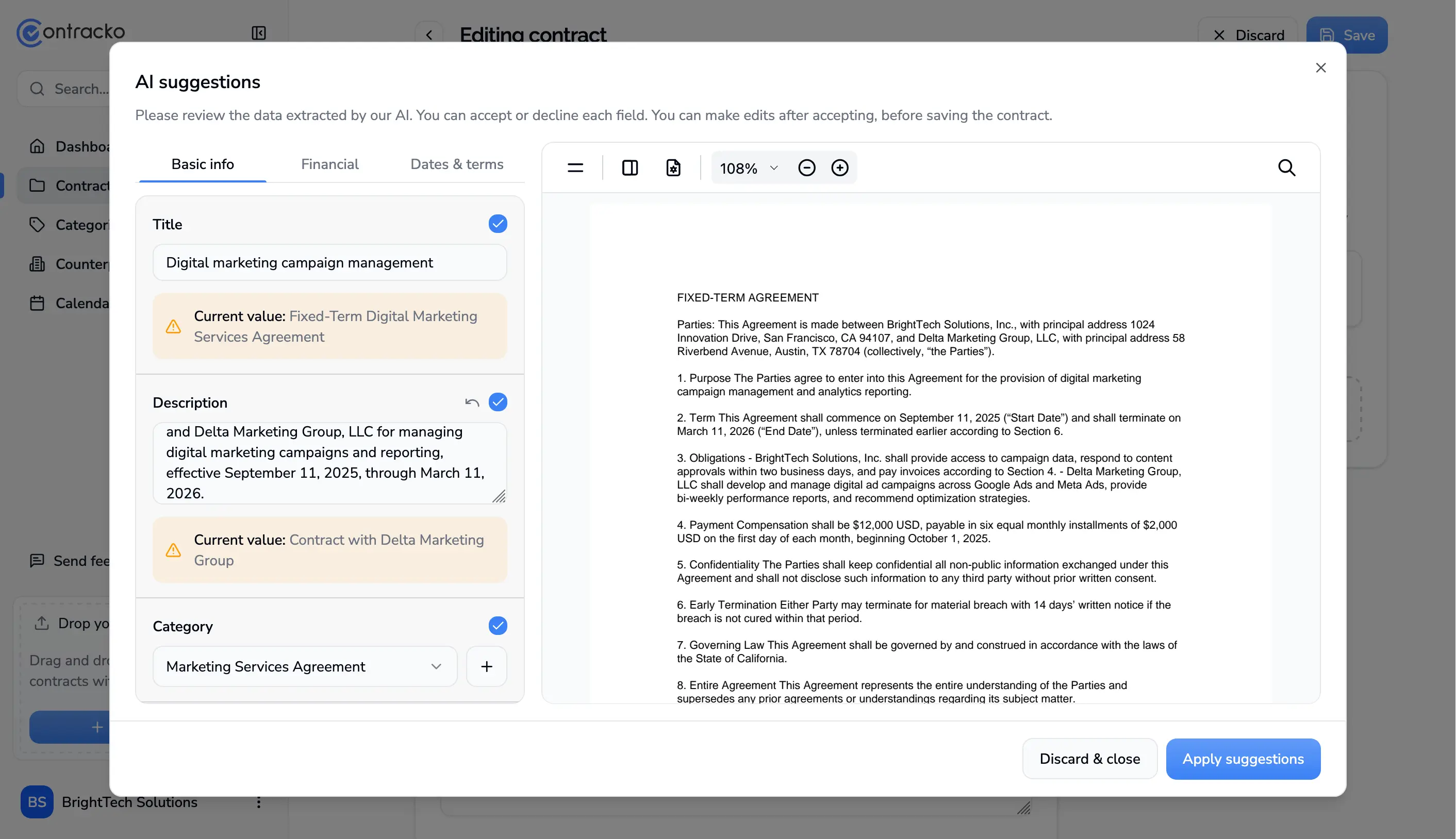The height and width of the screenshot is (839, 1456).
Task: Click the document settings file icon
Action: pyautogui.click(x=673, y=167)
